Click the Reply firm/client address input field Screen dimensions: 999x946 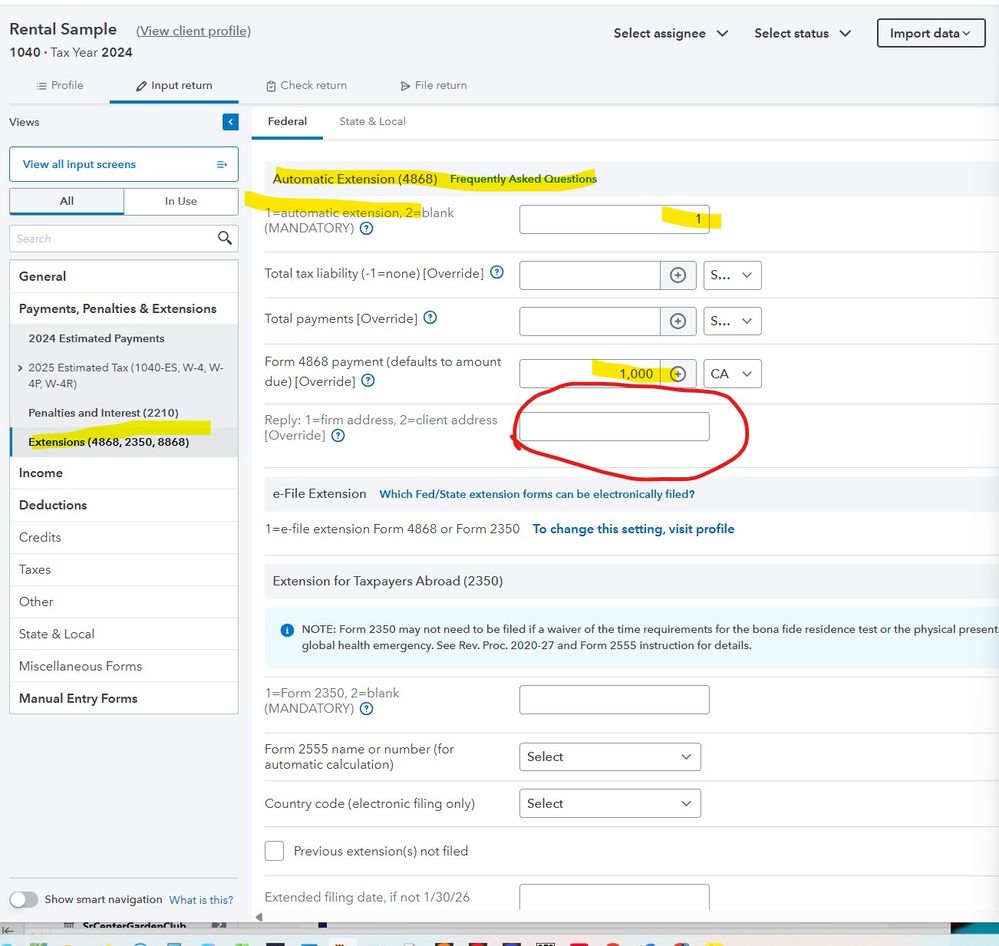coord(614,427)
